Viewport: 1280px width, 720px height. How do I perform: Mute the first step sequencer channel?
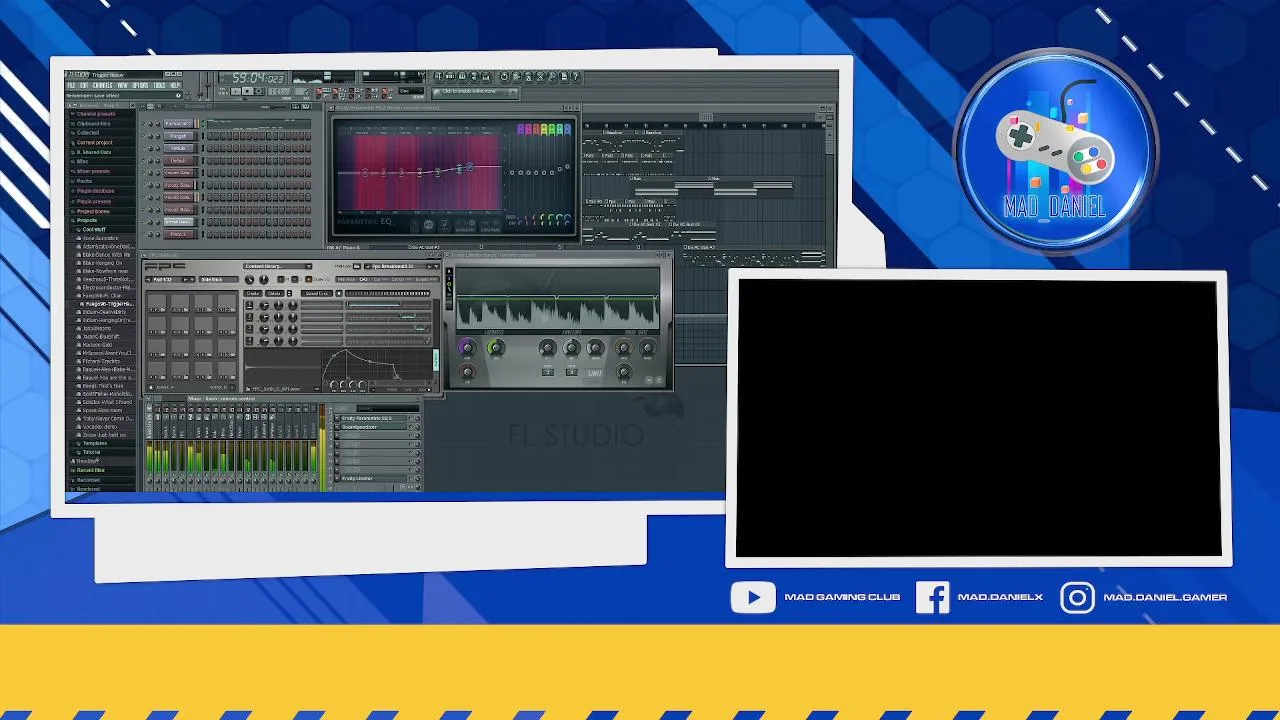click(x=143, y=124)
